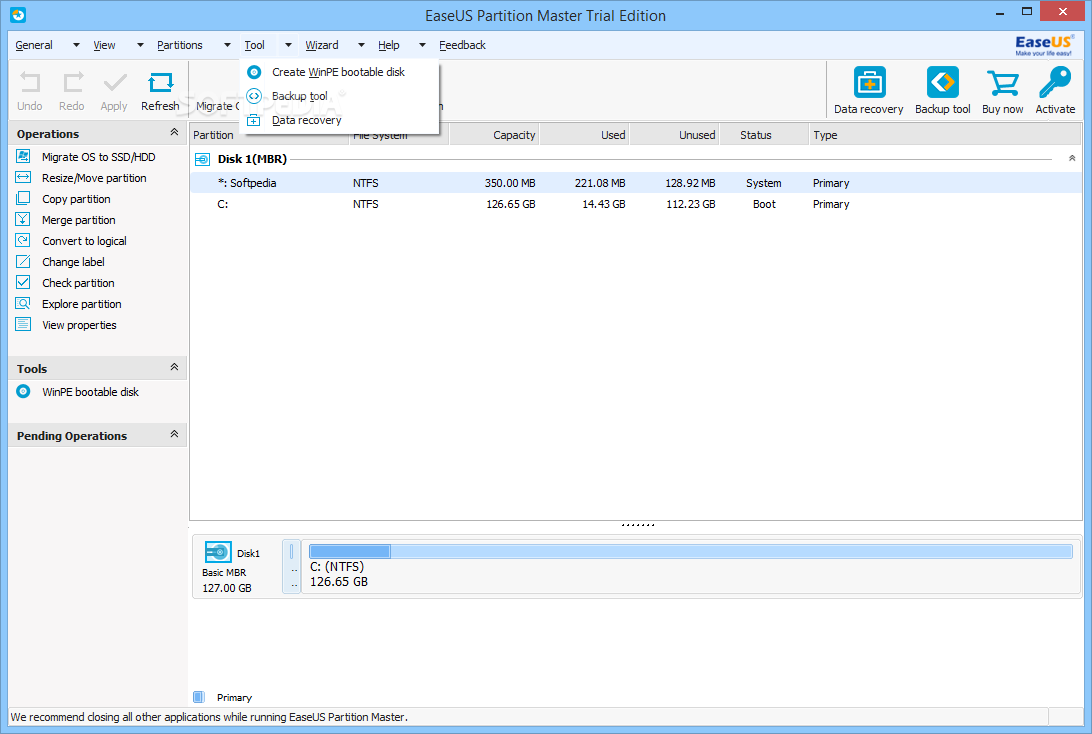Click Convert to logical operation
Screen dimensions: 1092x734
(x=84, y=241)
